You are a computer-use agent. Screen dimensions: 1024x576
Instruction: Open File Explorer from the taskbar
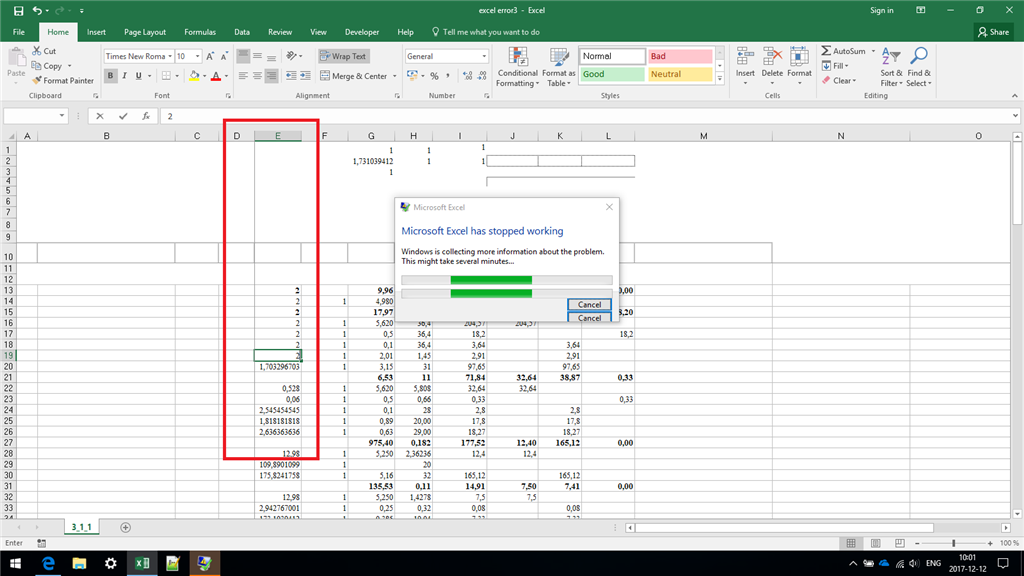pos(79,563)
